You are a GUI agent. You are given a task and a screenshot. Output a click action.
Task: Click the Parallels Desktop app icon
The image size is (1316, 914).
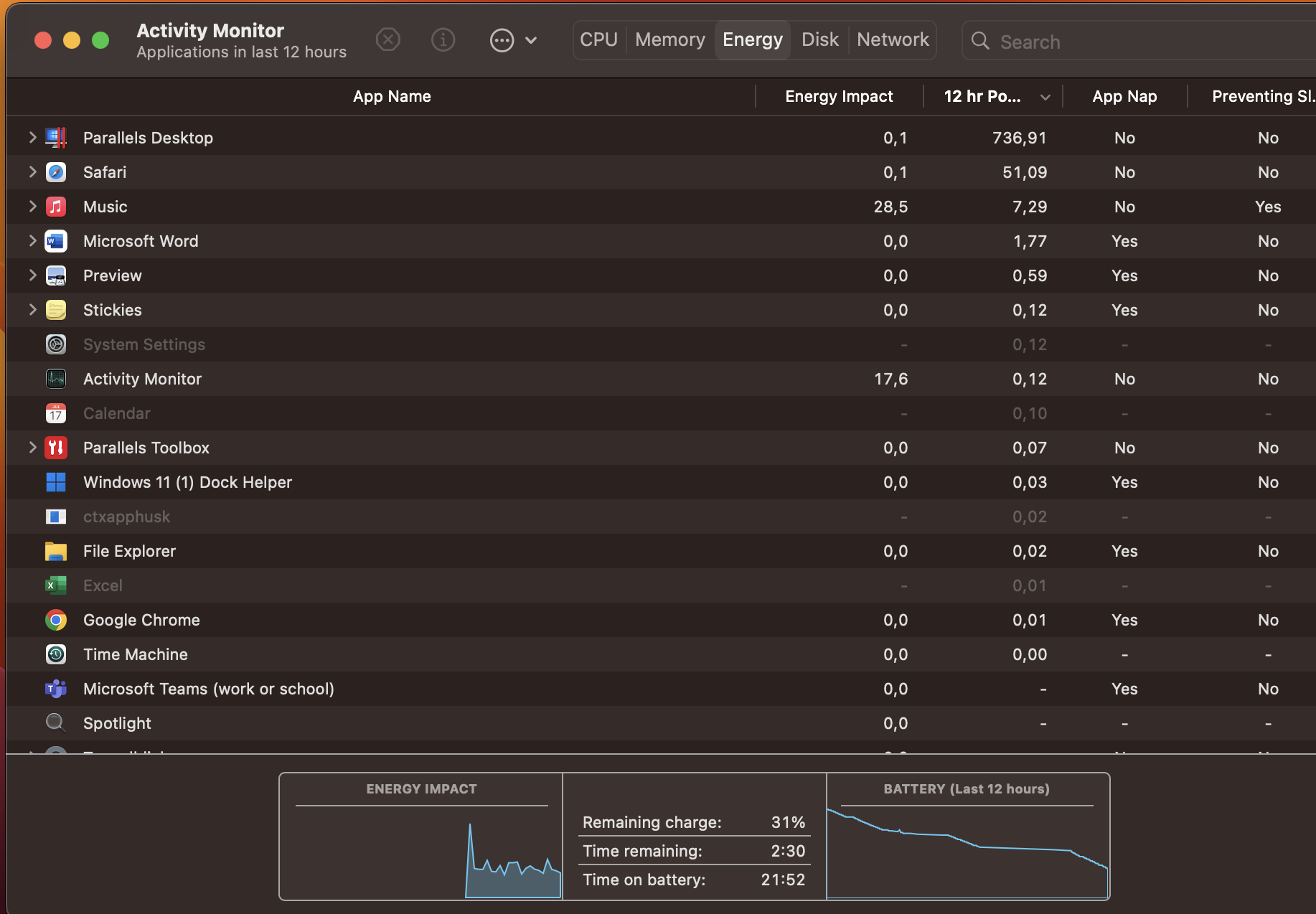point(56,138)
